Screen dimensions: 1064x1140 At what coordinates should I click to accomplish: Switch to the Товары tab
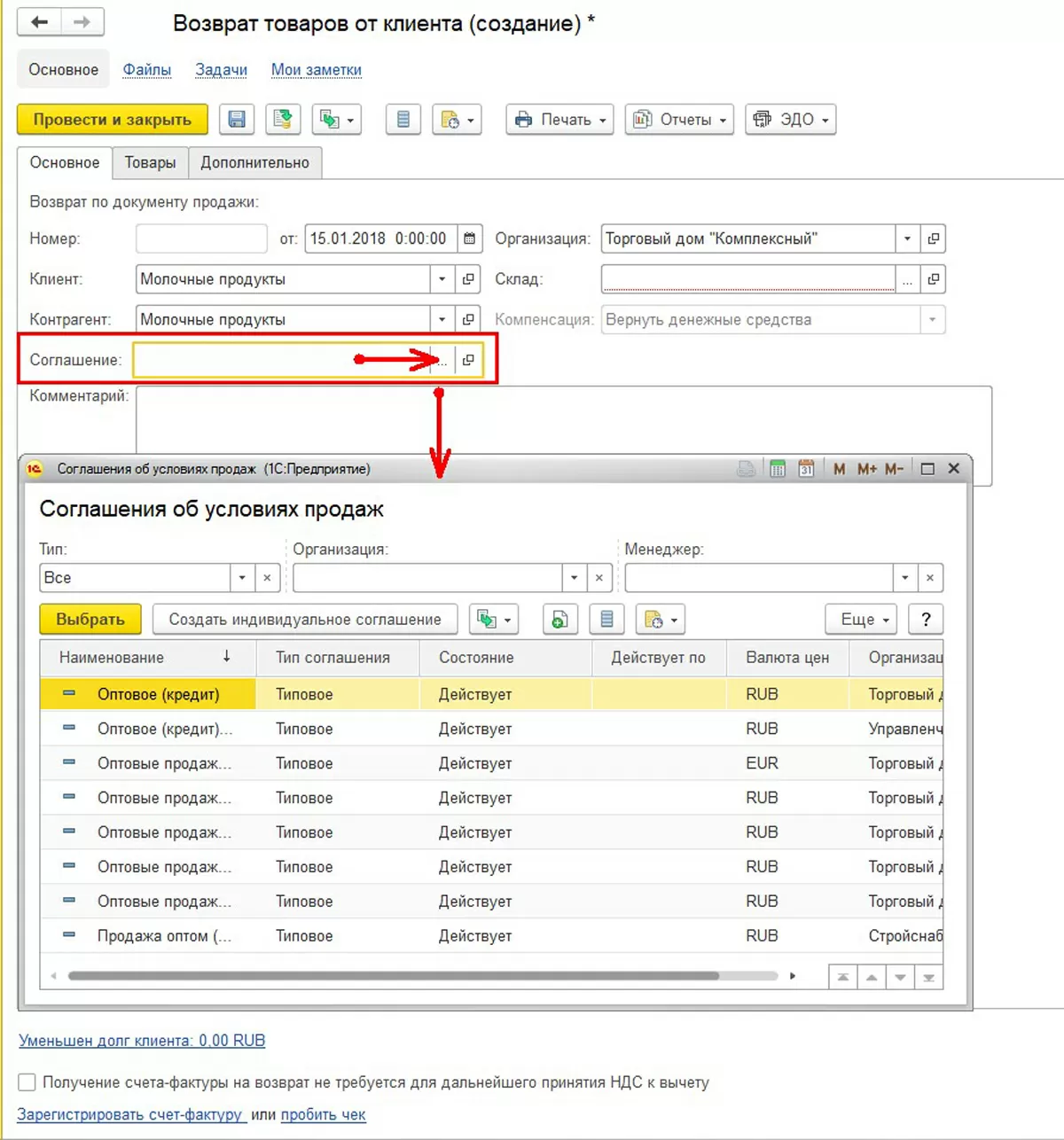tap(150, 163)
